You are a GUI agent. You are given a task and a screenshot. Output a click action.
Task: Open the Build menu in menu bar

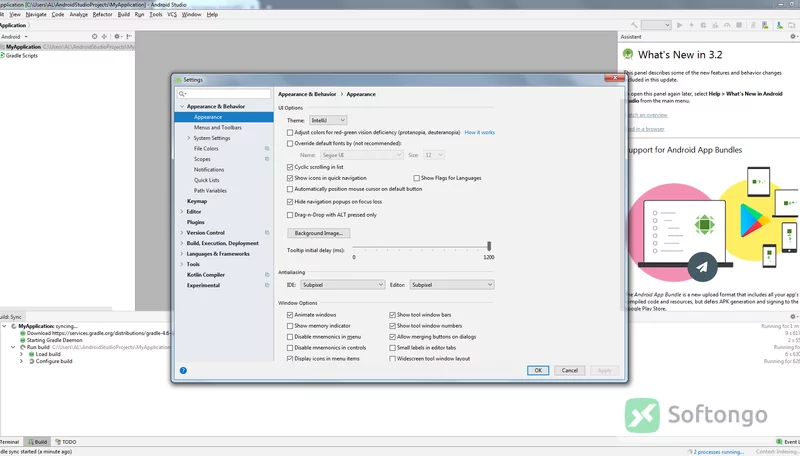124,14
